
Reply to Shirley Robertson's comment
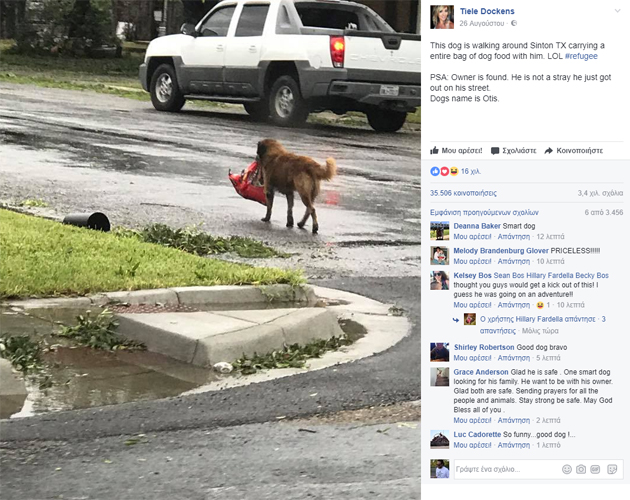tap(513, 358)
